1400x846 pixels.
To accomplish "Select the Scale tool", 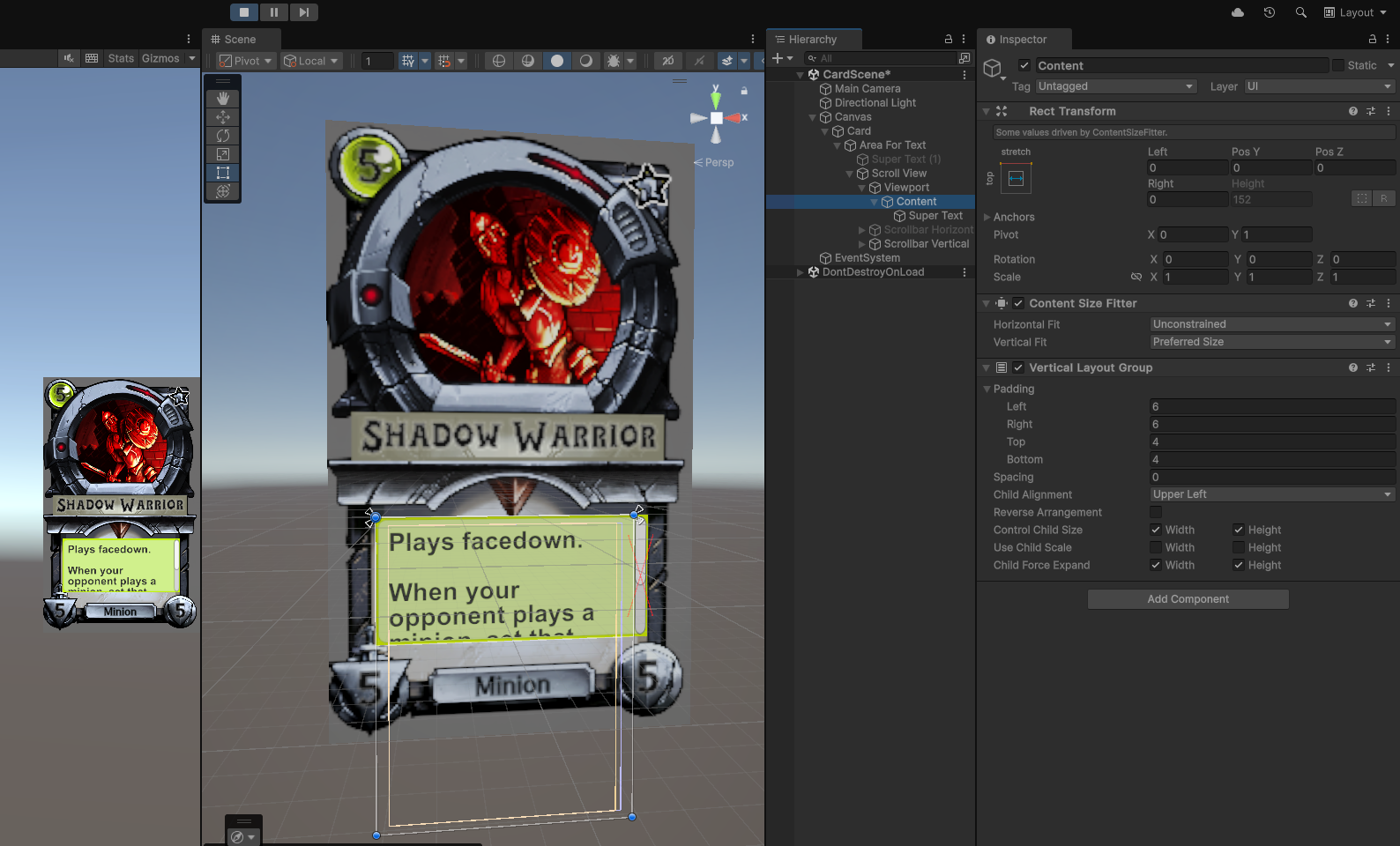I will pyautogui.click(x=223, y=154).
